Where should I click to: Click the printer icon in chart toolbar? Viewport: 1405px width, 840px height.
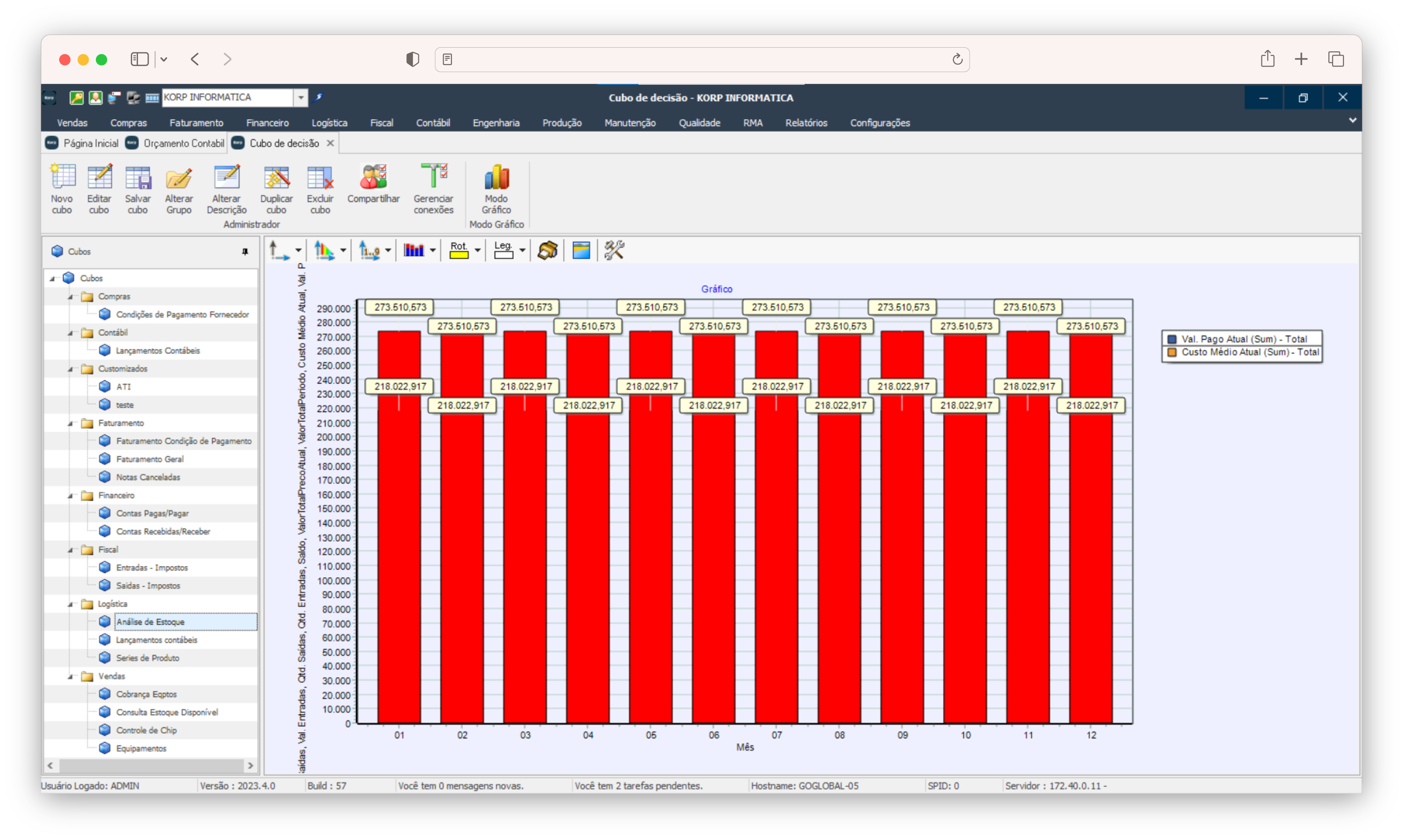(x=547, y=250)
